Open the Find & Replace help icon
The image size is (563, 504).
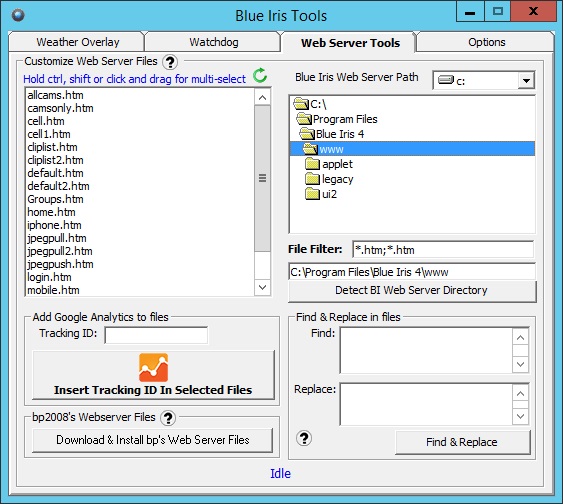[304, 438]
